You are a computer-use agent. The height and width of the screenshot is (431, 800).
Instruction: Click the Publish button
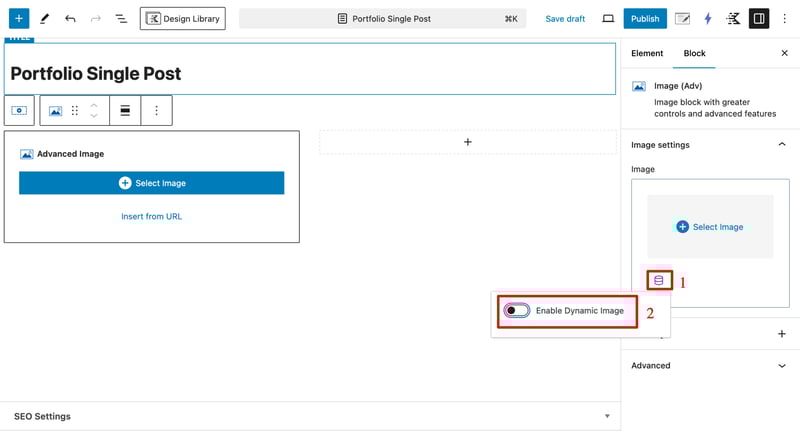point(645,18)
